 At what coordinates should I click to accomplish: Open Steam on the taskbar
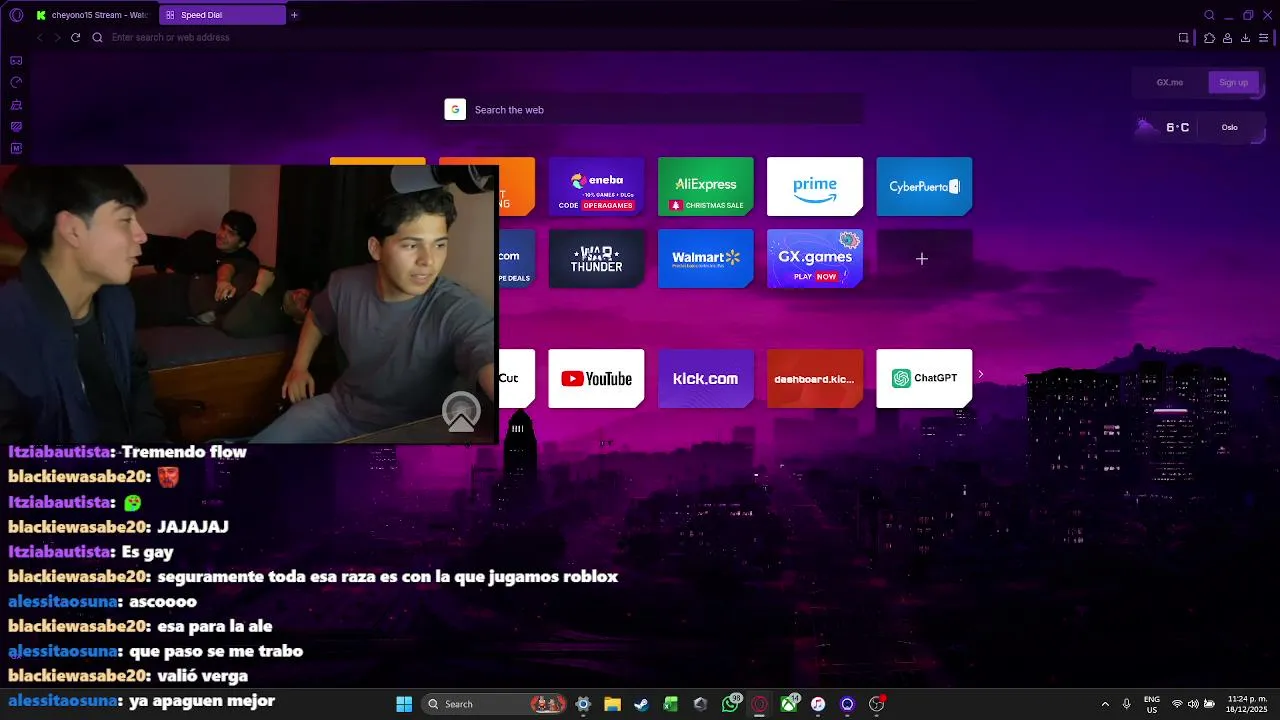[x=641, y=704]
